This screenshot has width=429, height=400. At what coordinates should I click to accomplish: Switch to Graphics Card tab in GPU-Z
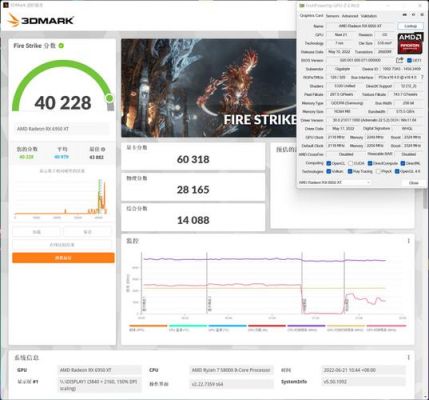[311, 16]
